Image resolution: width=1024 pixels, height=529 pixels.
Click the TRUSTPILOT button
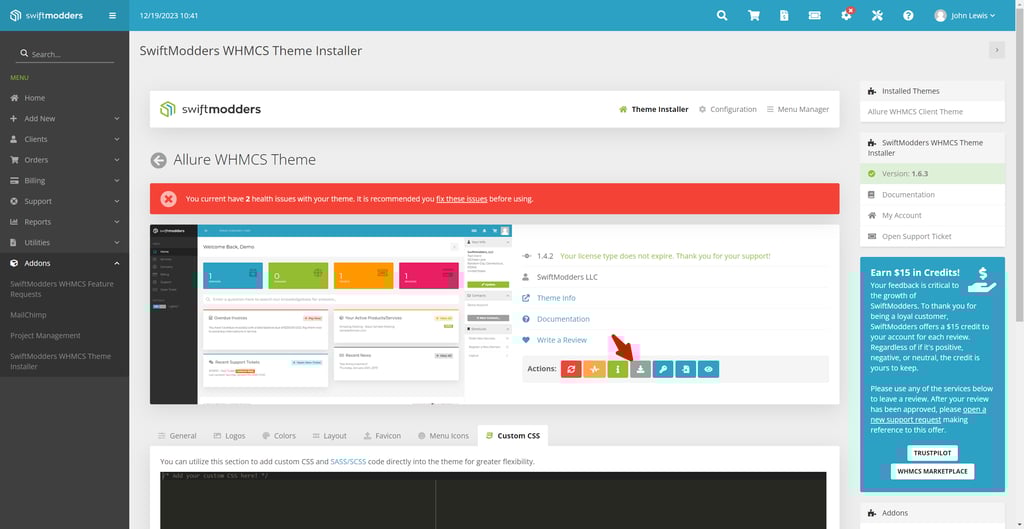(x=932, y=453)
